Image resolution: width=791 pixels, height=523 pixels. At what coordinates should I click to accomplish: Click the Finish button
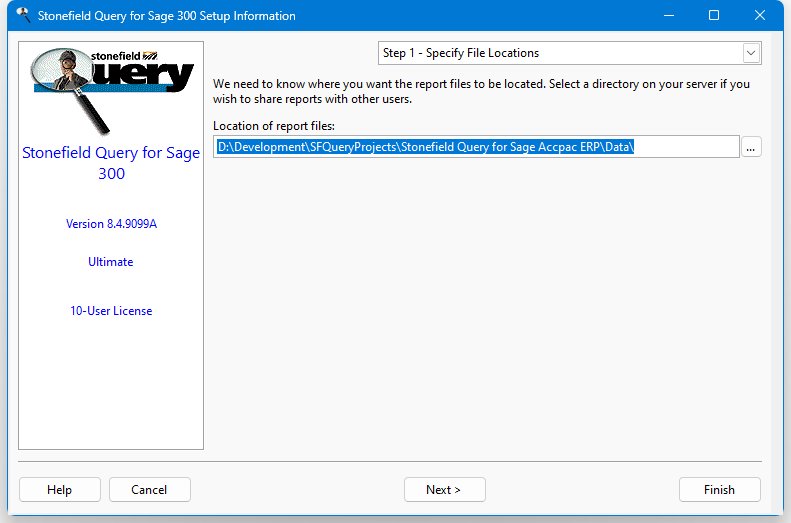(x=719, y=490)
